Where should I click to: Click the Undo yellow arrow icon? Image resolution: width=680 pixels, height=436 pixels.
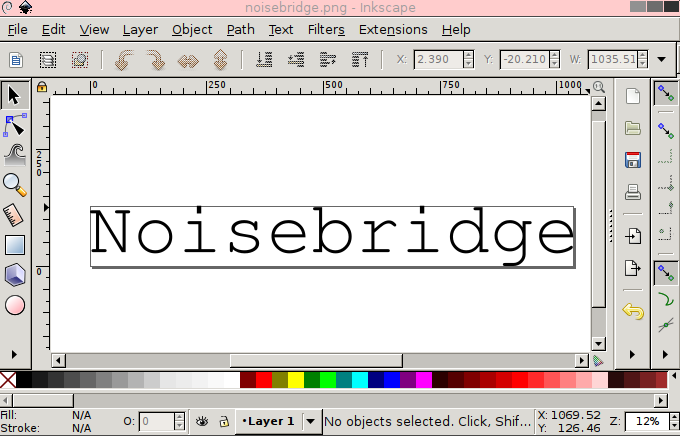click(x=632, y=312)
